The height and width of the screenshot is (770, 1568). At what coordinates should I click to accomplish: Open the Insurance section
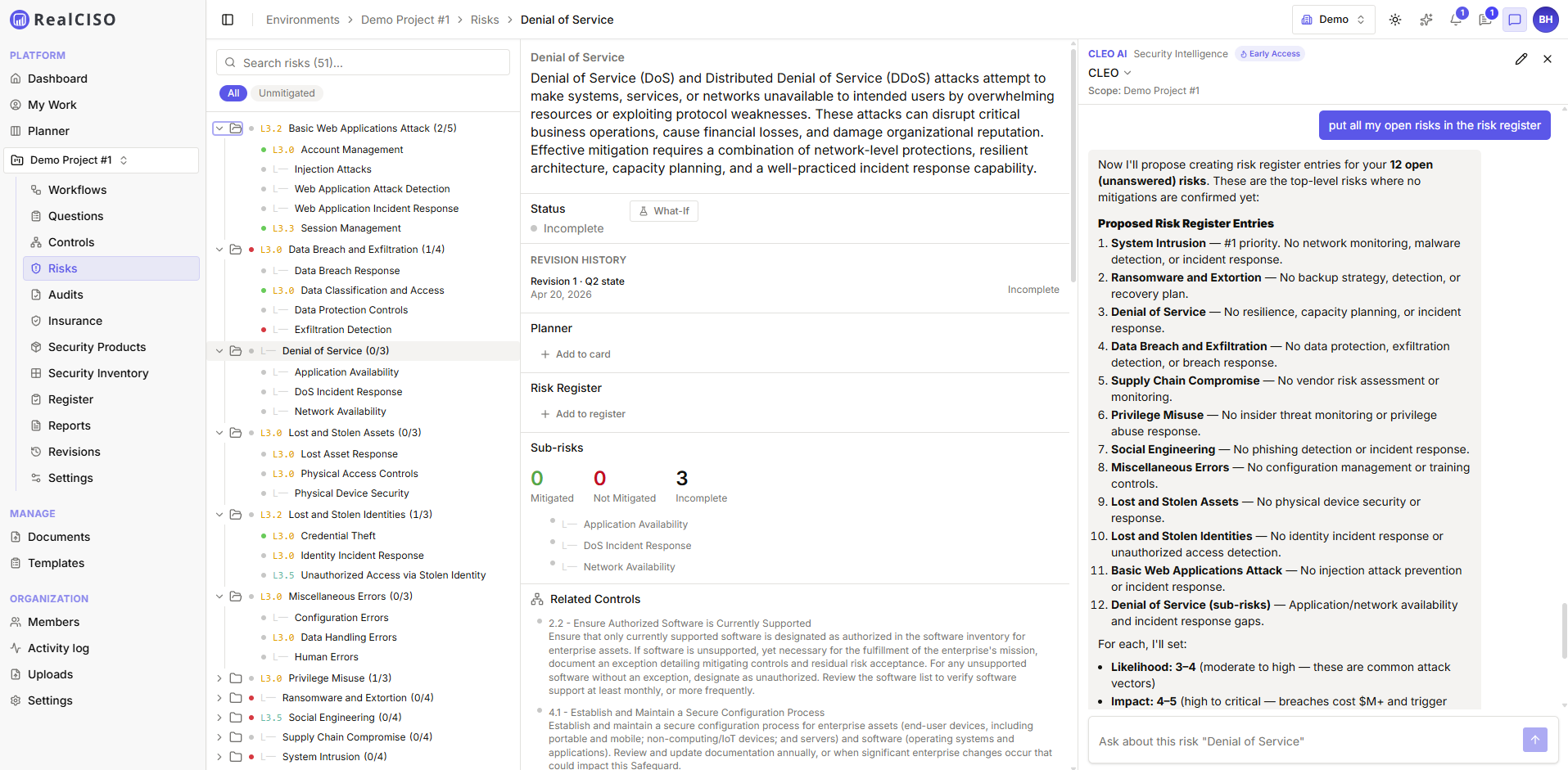coord(75,321)
